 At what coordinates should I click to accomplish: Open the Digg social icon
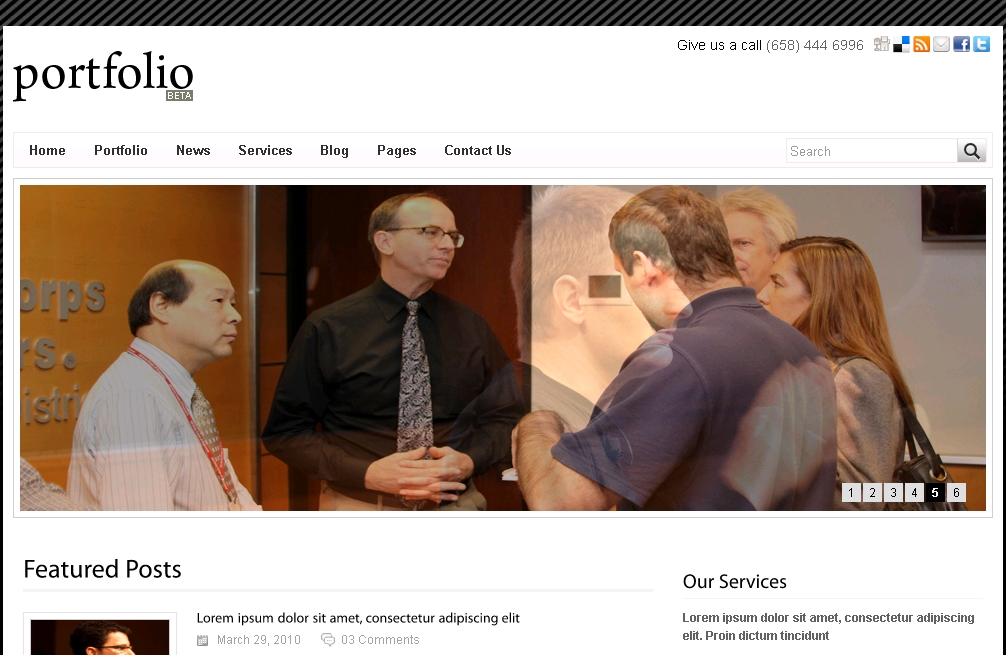pyautogui.click(x=882, y=44)
